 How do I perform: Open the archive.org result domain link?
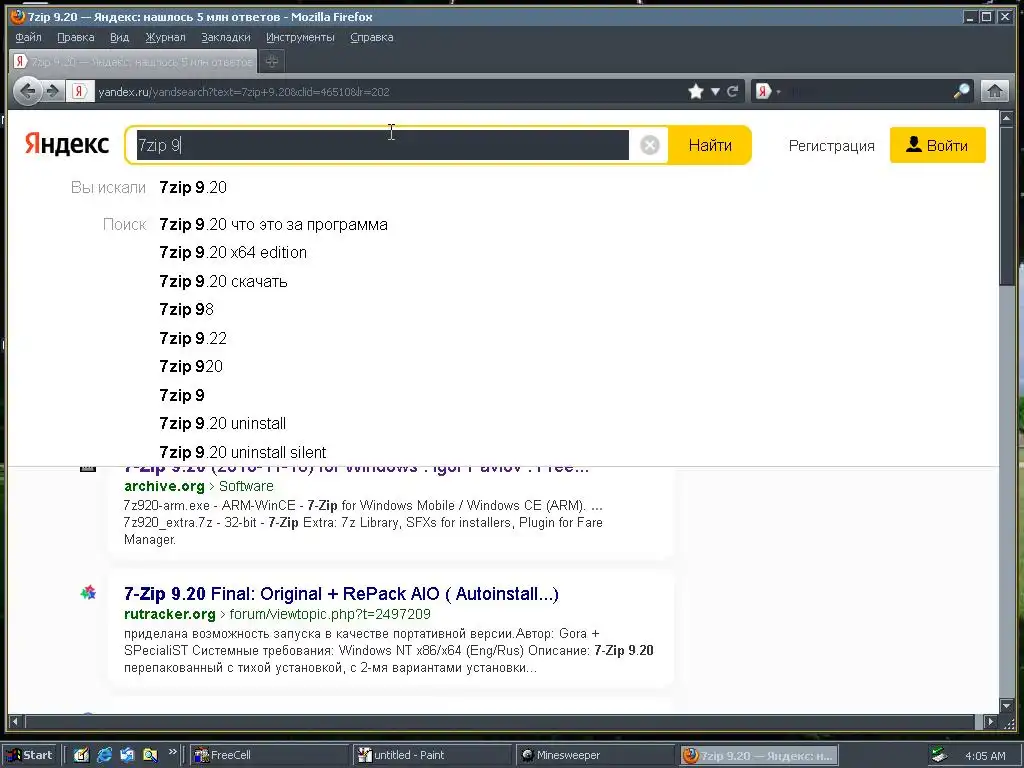point(164,487)
